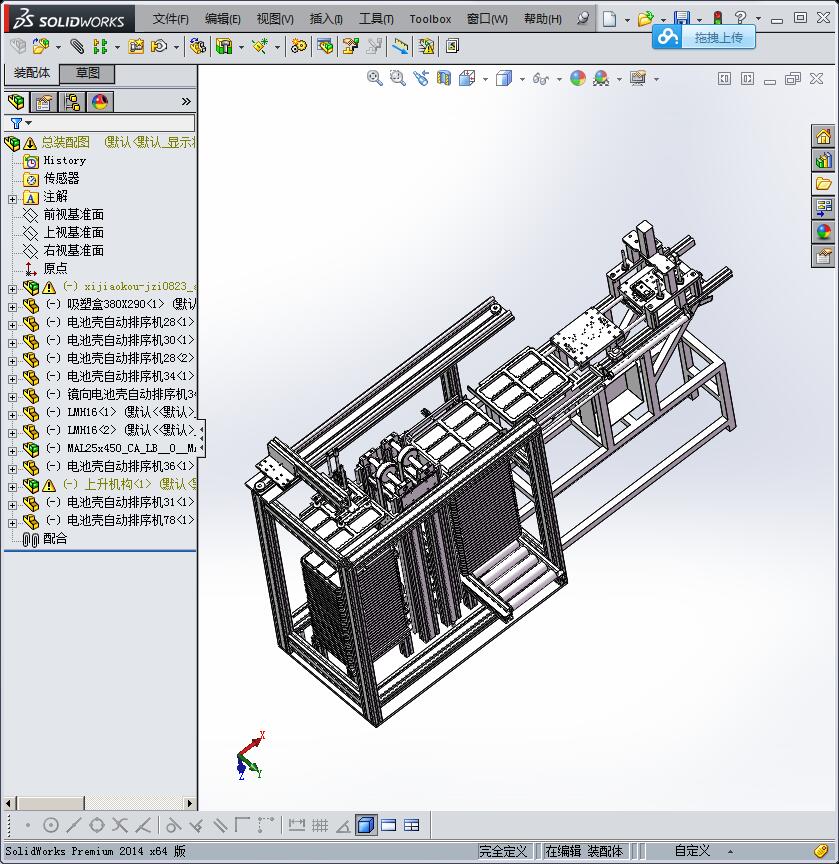Image resolution: width=839 pixels, height=864 pixels.
Task: Click 自定义 units in status bar
Action: coord(692,851)
